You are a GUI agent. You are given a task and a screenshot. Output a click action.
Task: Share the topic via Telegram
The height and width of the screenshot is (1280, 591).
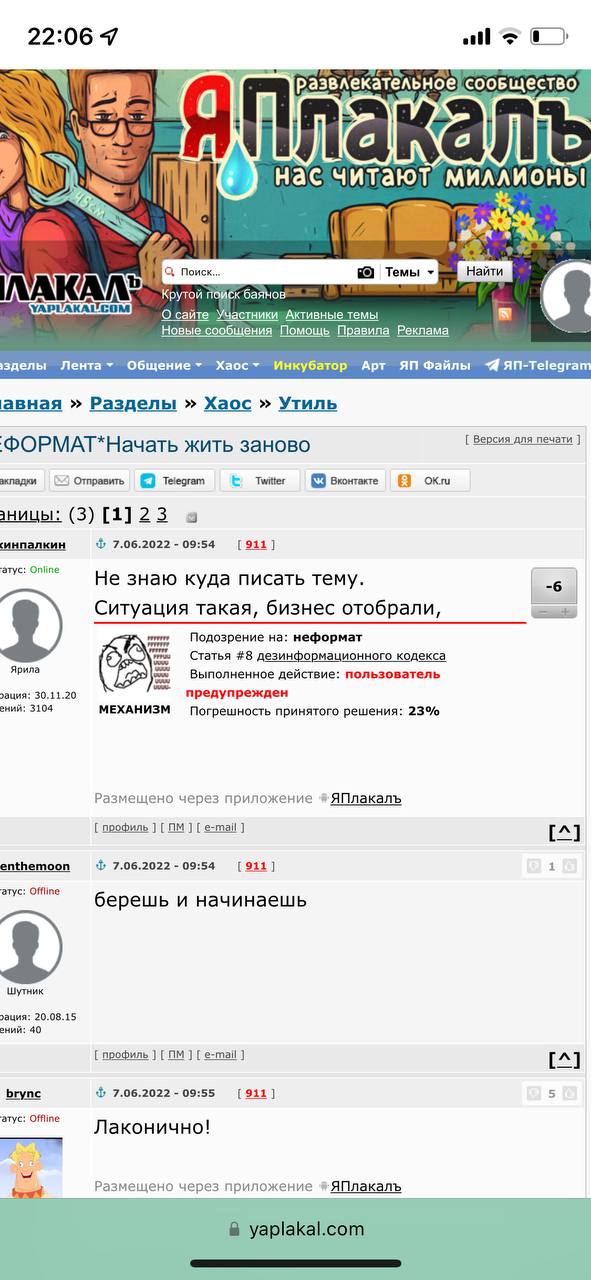pyautogui.click(x=174, y=481)
